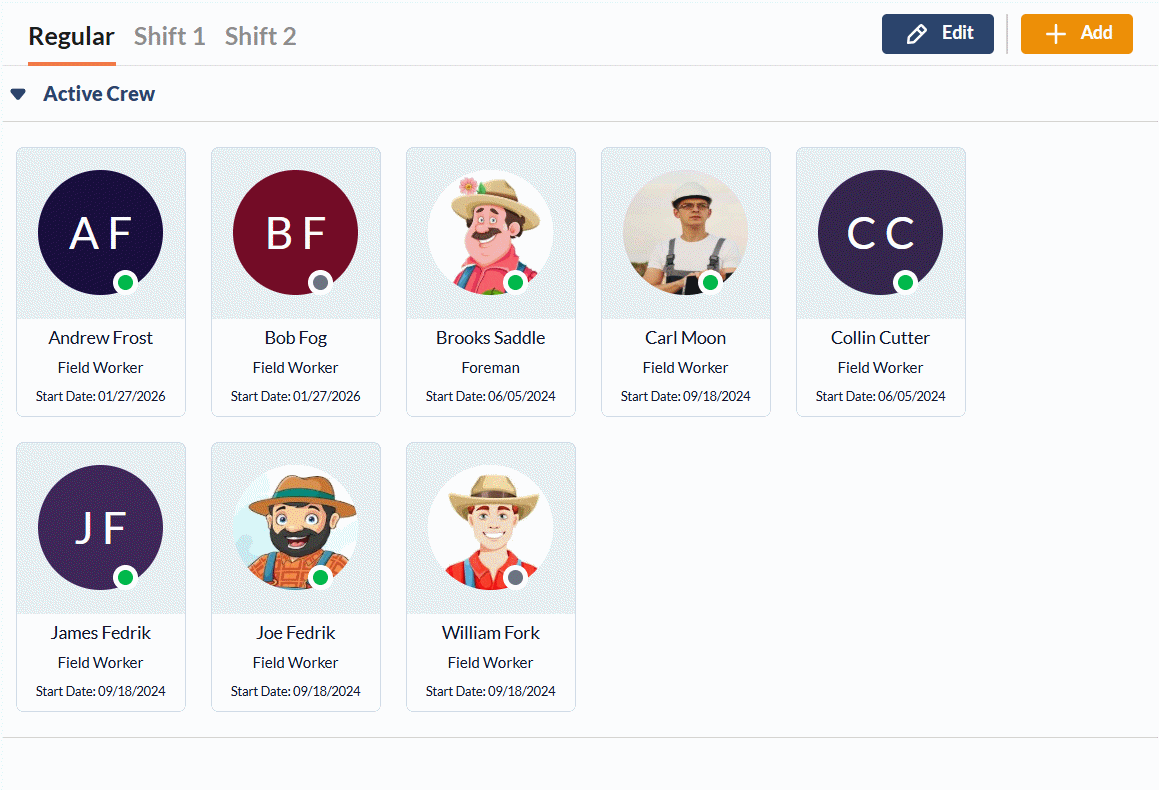Click Bob Fog's gray status indicator
The image size is (1159, 790).
(320, 282)
